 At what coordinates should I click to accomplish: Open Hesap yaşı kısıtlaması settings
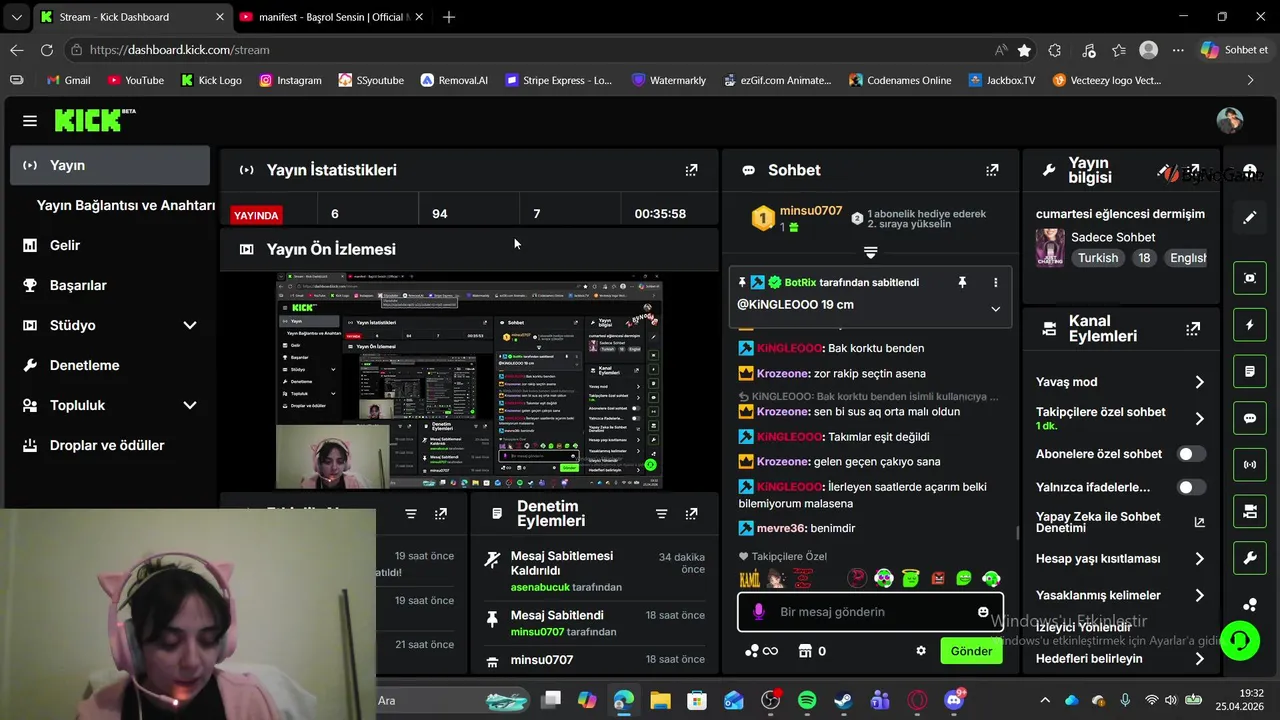(1199, 559)
